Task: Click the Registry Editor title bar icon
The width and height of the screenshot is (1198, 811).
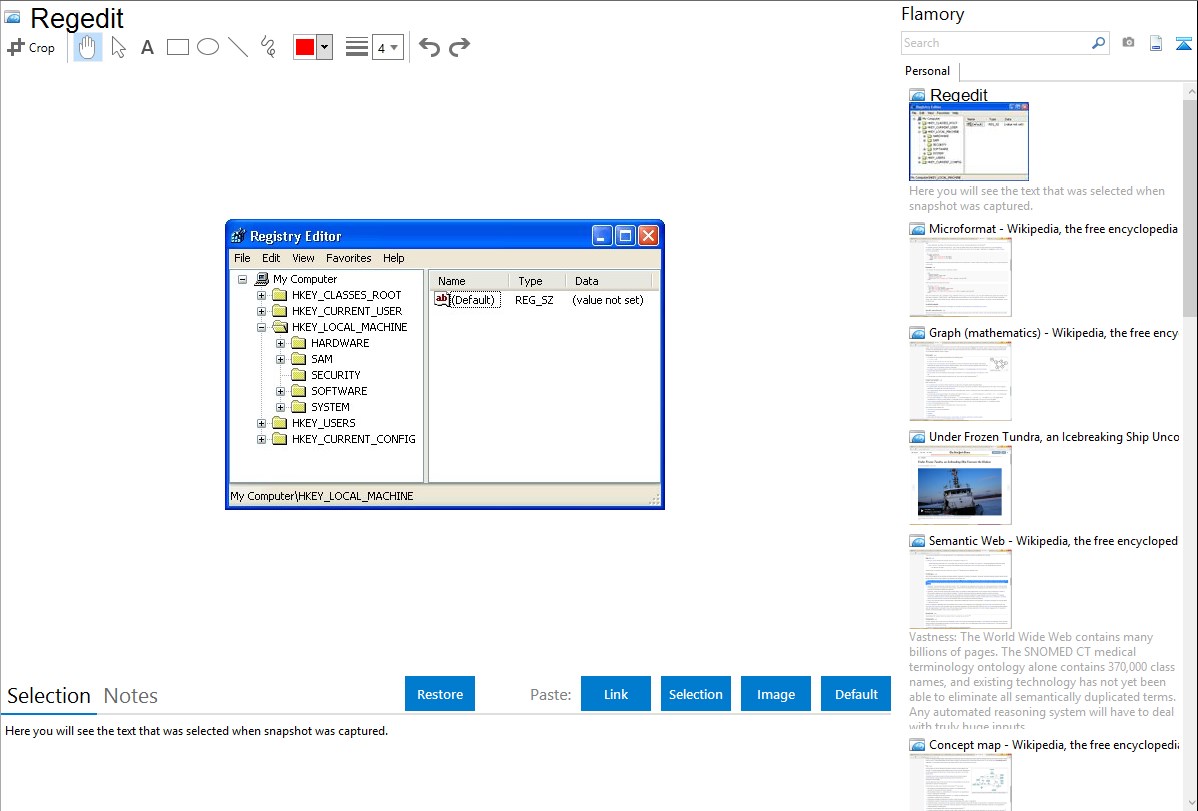Action: click(238, 235)
